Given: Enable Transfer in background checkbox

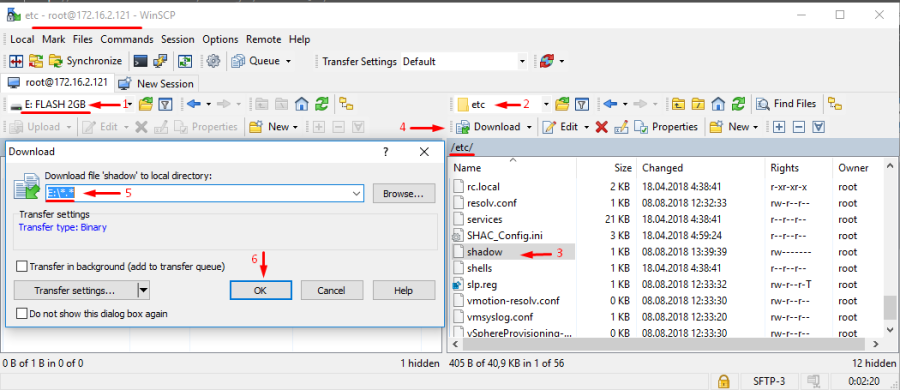Looking at the screenshot, I should tap(22, 267).
